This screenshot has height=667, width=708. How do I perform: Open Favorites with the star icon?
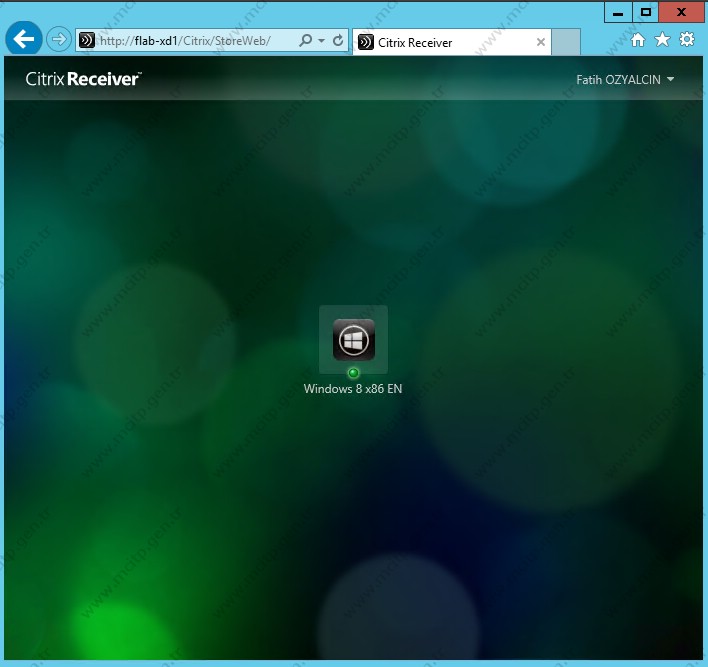point(662,40)
